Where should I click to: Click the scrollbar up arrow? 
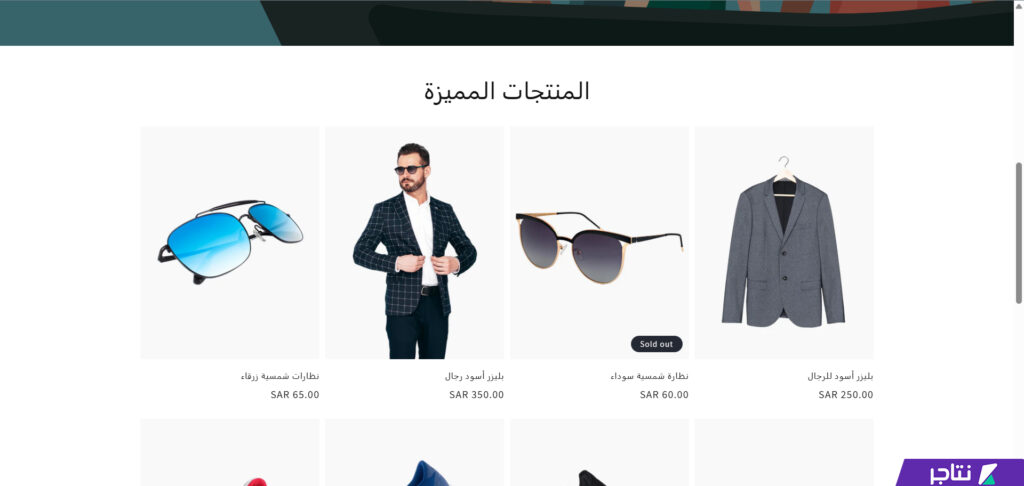pyautogui.click(x=1019, y=5)
